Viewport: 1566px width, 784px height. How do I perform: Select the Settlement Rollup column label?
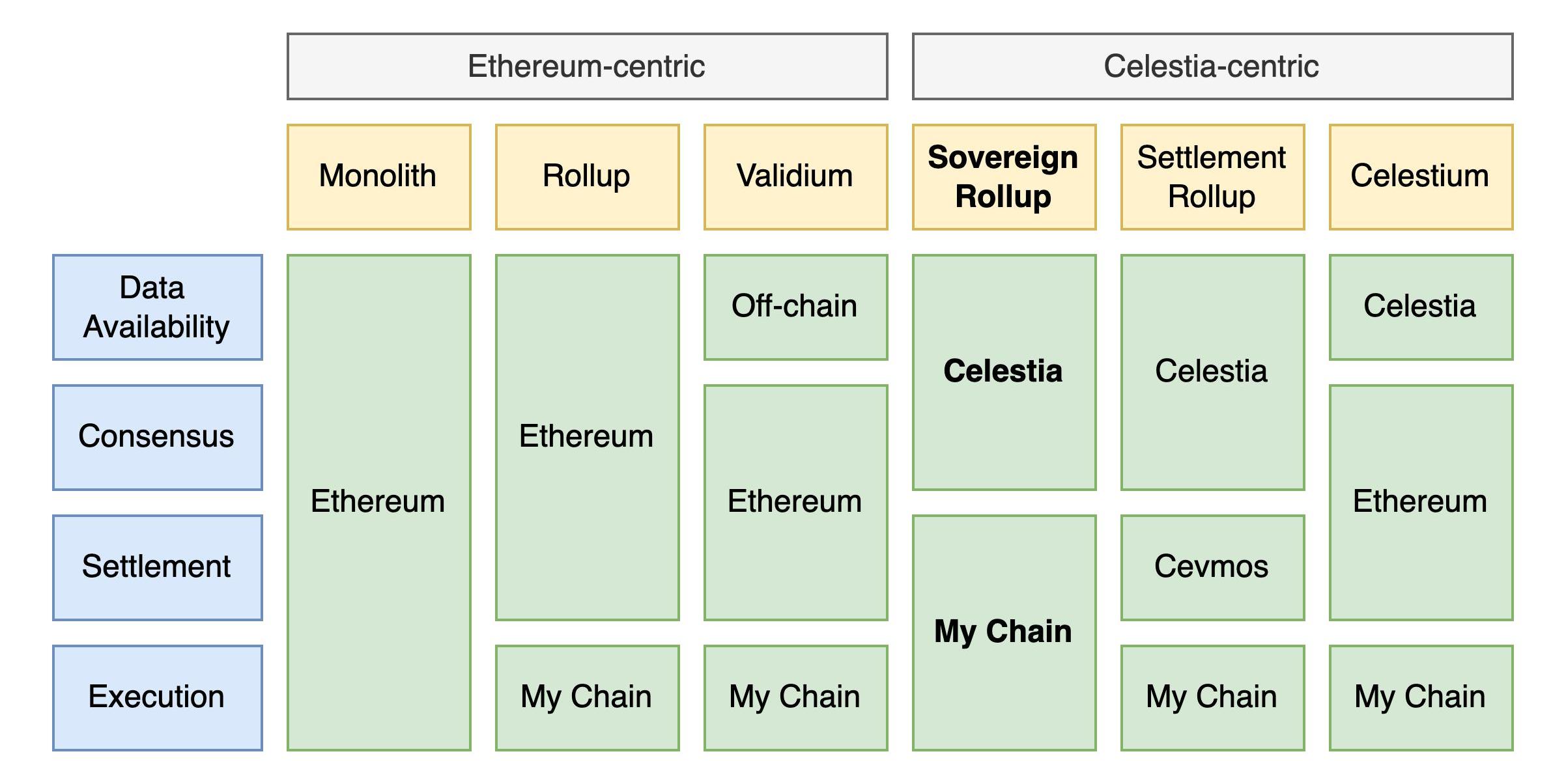[x=1212, y=176]
